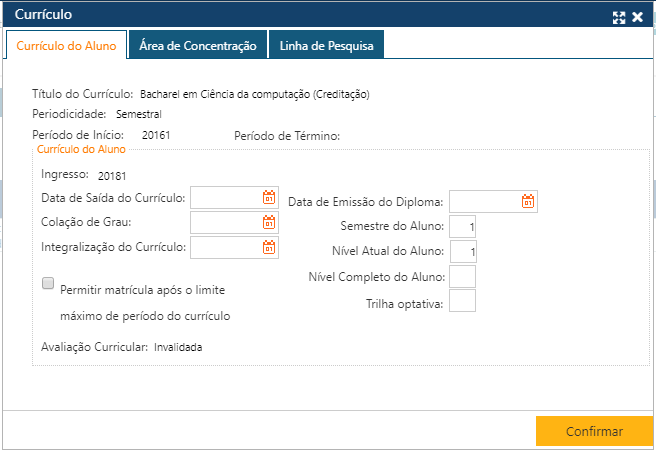Enable Permitir matrícula após o limite checkbox

pyautogui.click(x=48, y=284)
